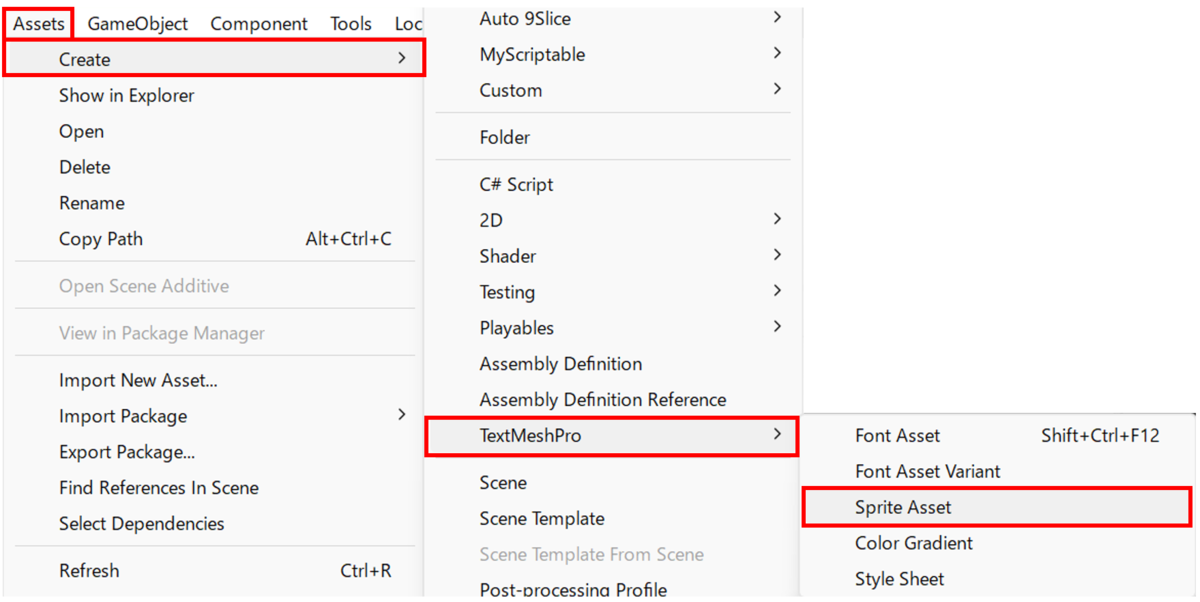Click the Component menu
Screen dimensions: 1200x602
tap(259, 23)
